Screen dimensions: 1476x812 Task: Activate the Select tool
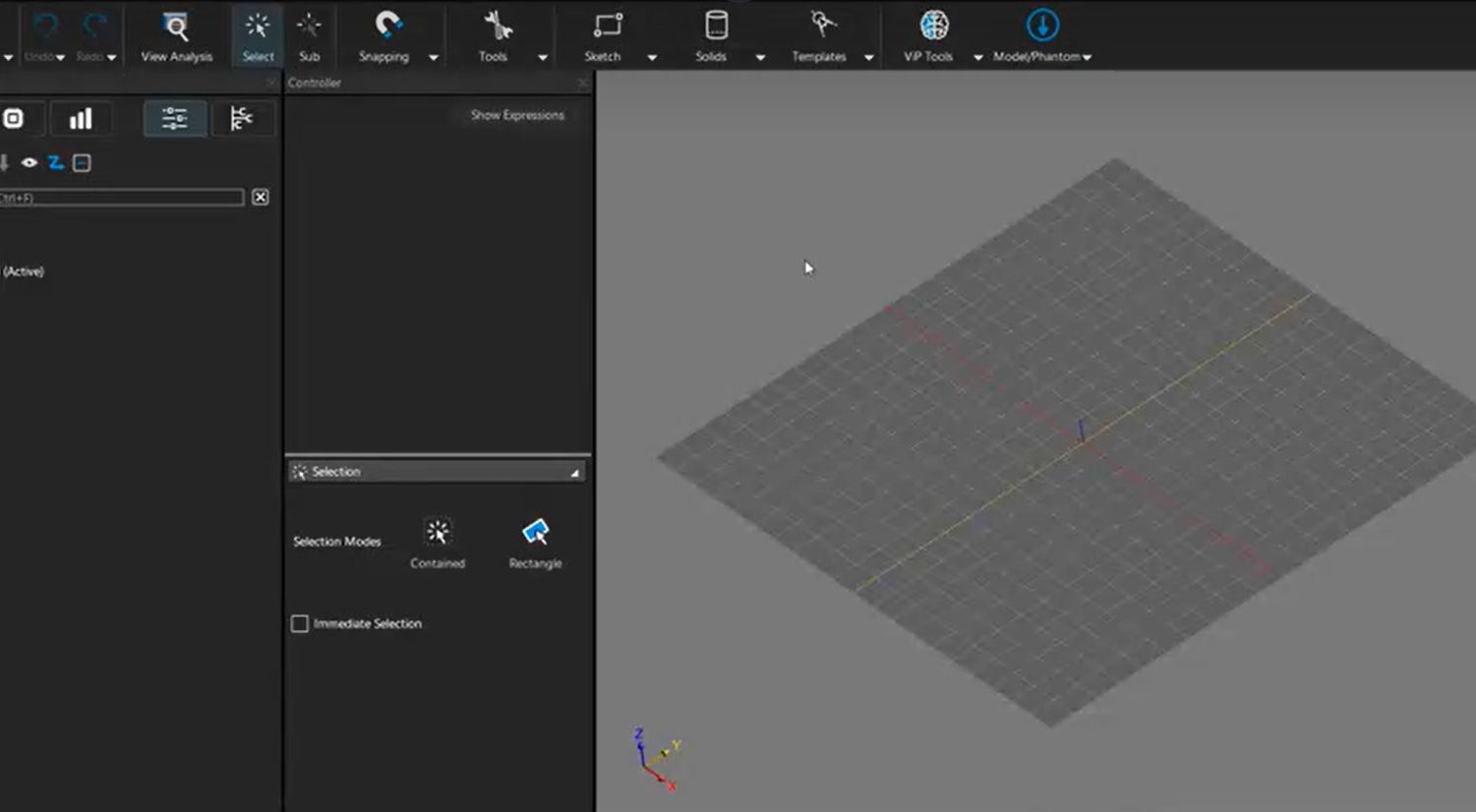click(258, 36)
